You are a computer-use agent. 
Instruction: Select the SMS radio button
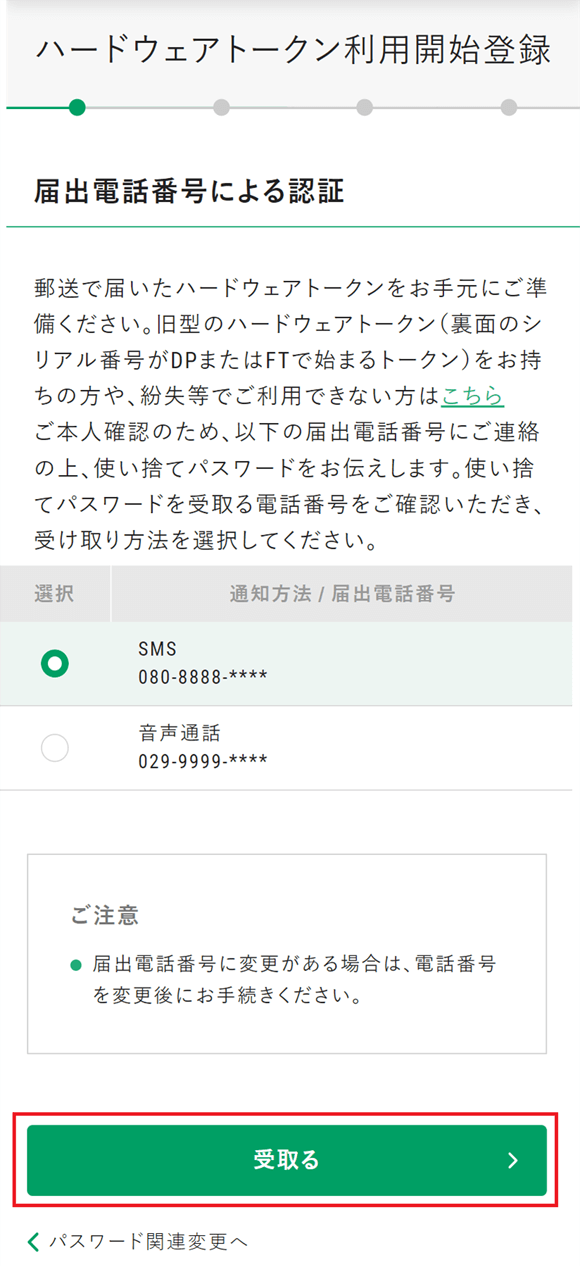click(55, 663)
